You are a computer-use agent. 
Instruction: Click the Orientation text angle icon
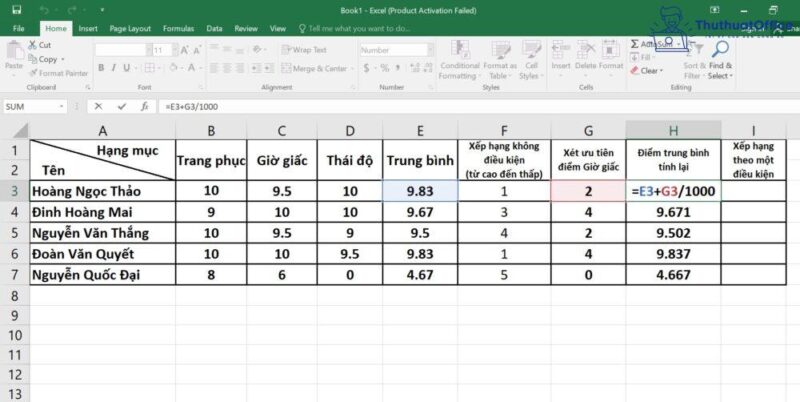pos(258,49)
